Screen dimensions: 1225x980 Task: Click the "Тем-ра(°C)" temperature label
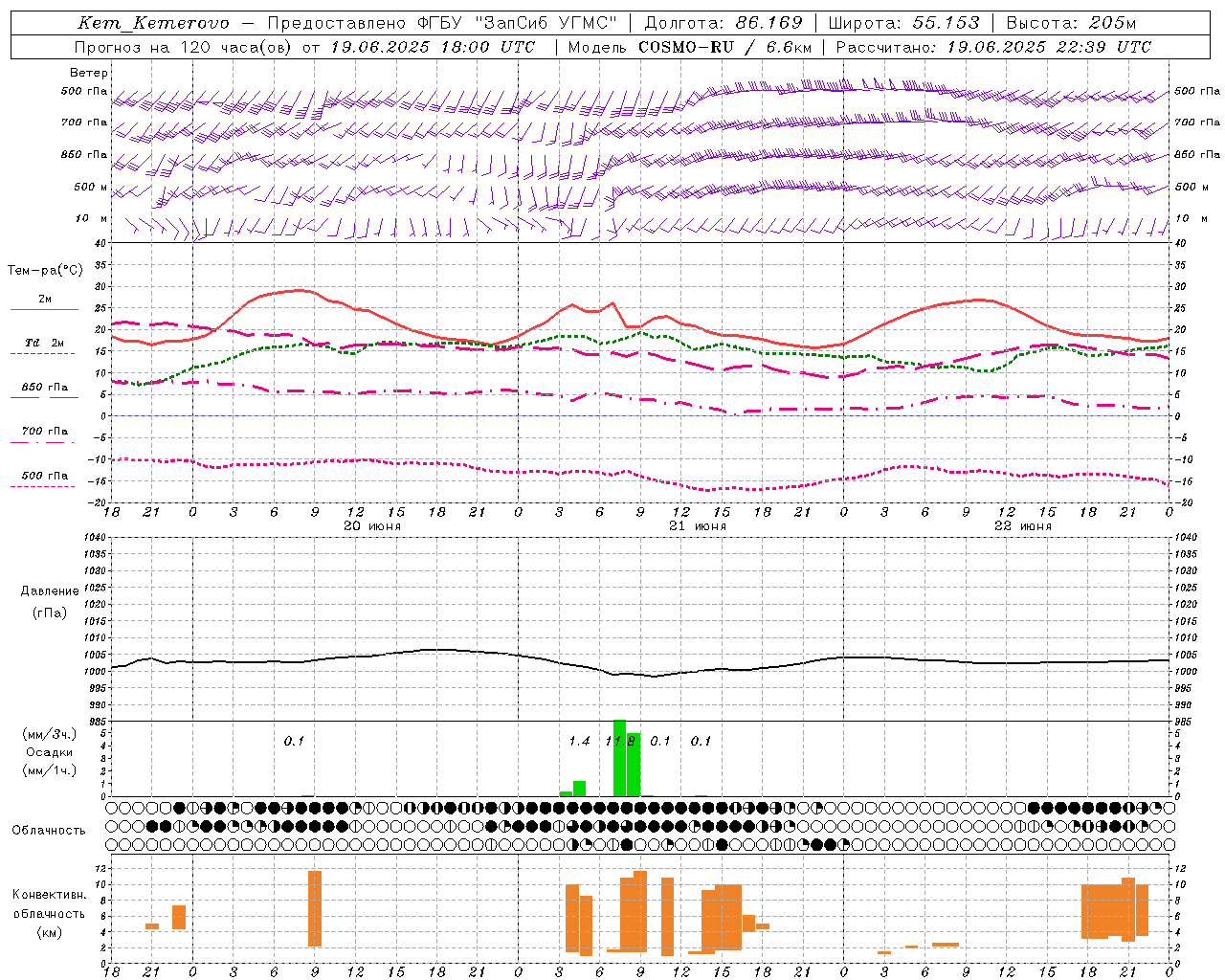click(x=45, y=271)
